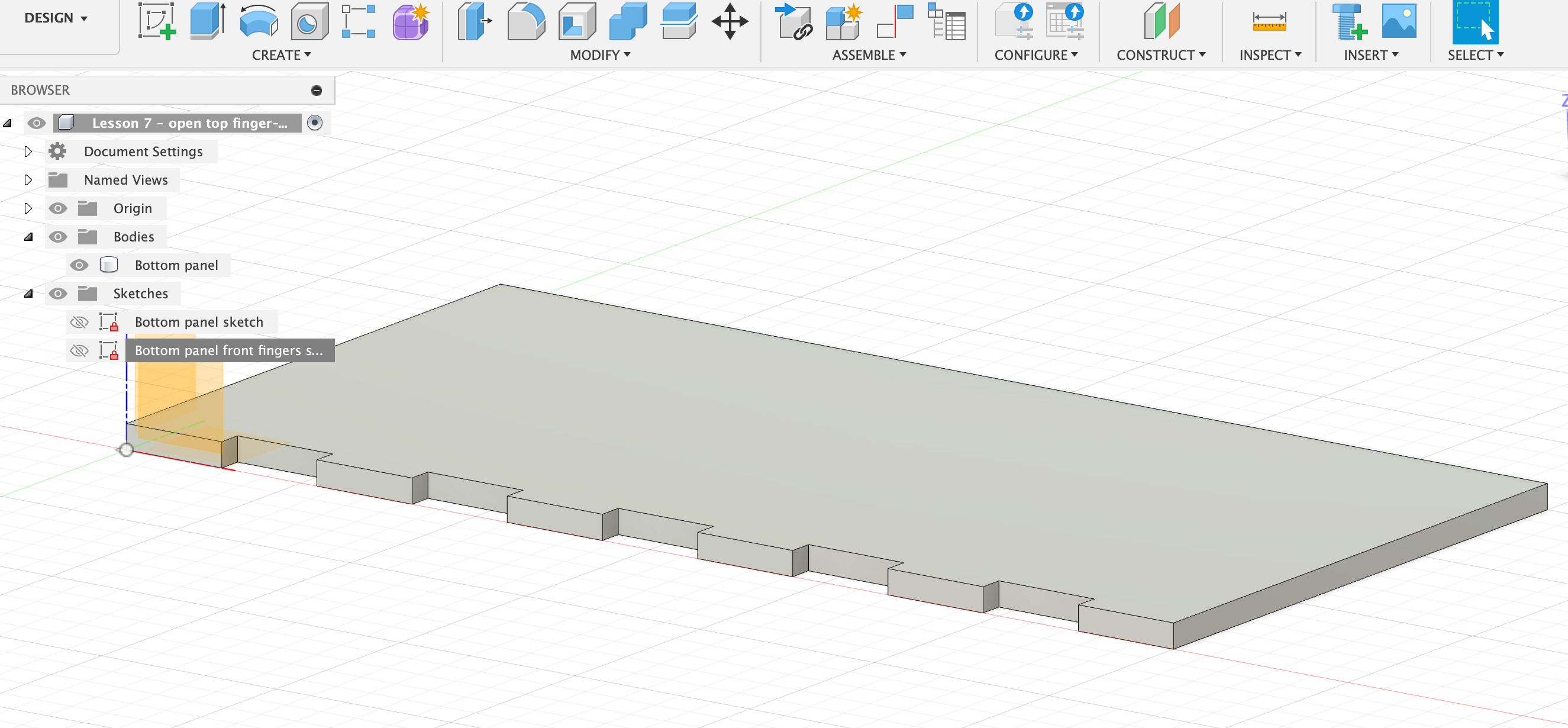Click the Create Sketch tool icon
Image resolution: width=1568 pixels, height=728 pixels.
[156, 22]
